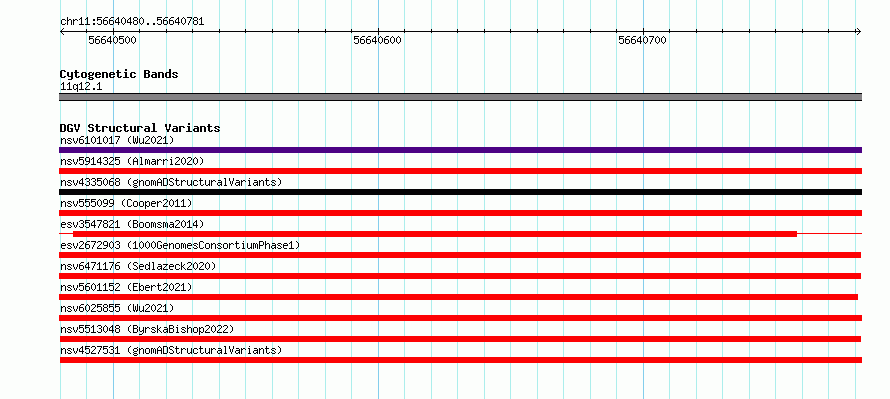Click the nsv6471176 (Sedlazeck2020) label
This screenshot has width=890, height=399.
[138, 266]
